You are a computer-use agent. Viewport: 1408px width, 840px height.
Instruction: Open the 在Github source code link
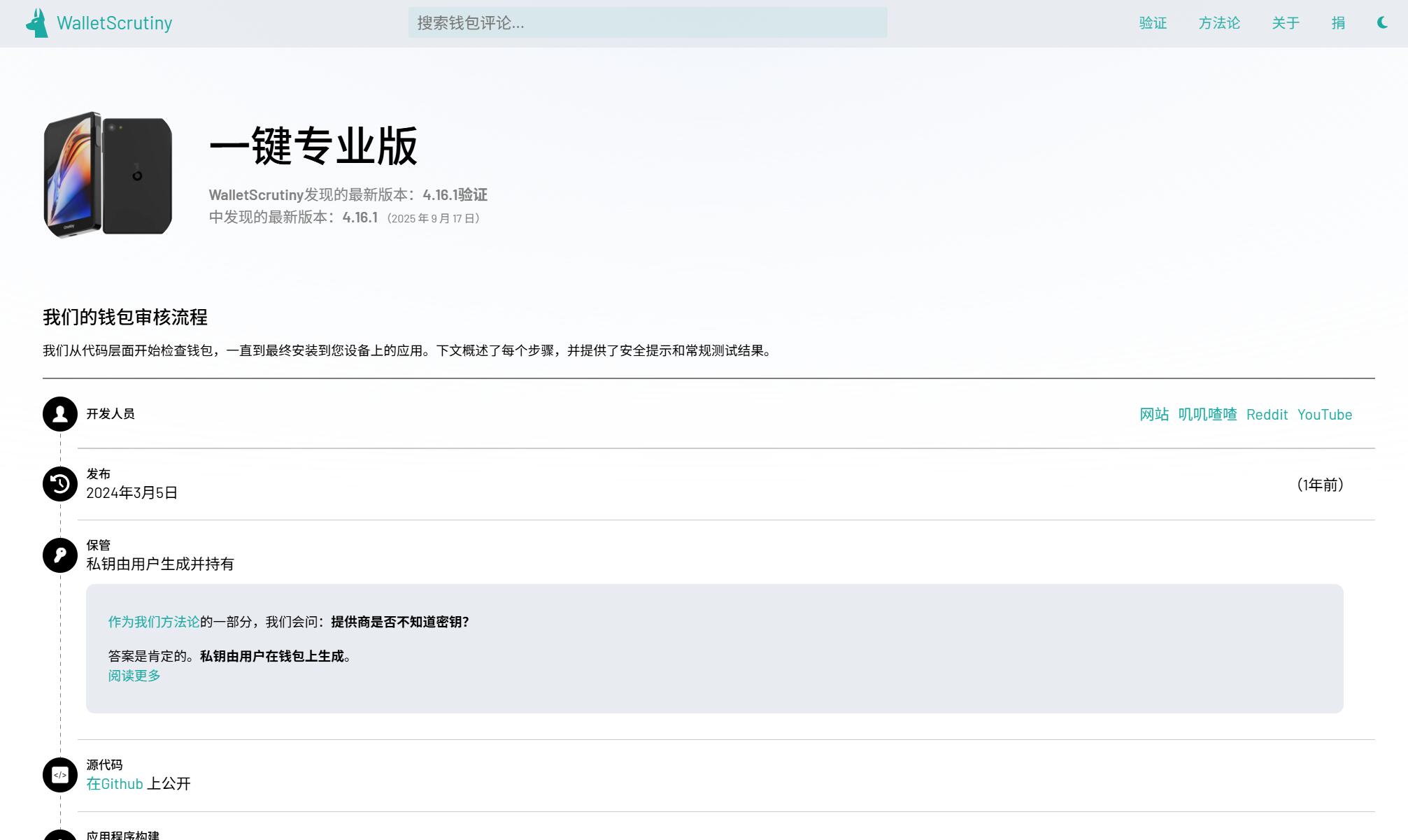pyautogui.click(x=115, y=784)
